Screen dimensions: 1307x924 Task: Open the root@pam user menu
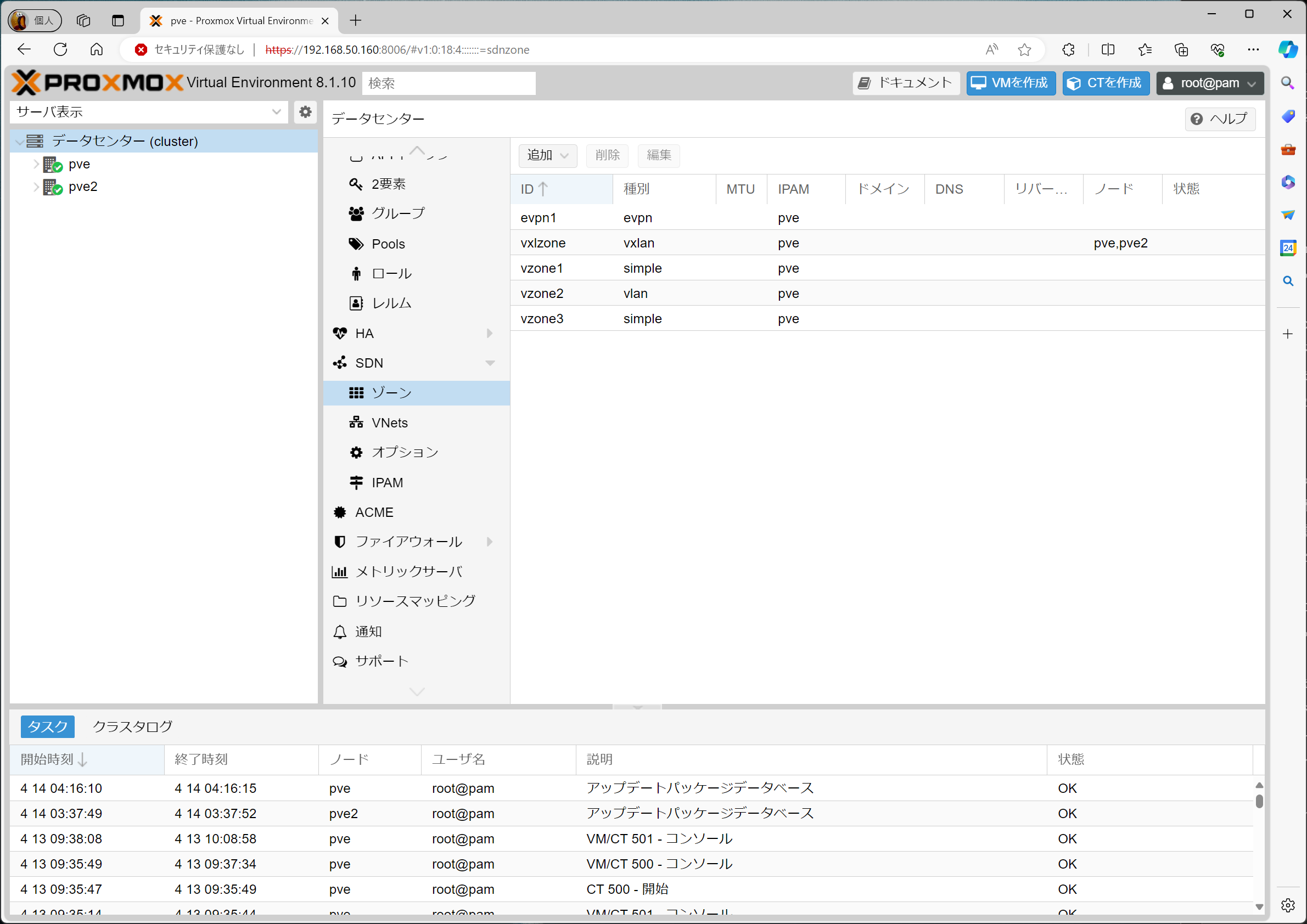tap(1209, 83)
